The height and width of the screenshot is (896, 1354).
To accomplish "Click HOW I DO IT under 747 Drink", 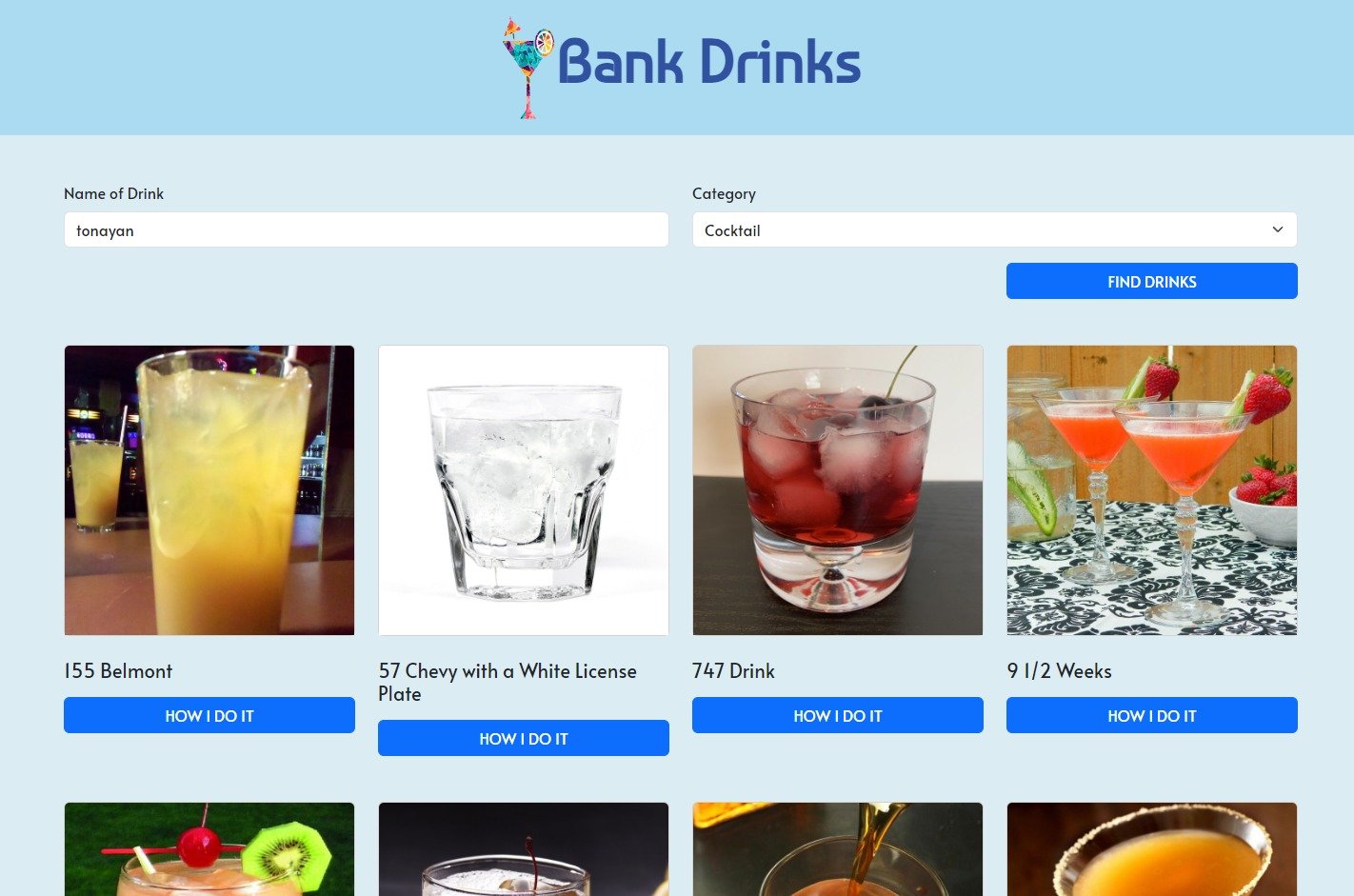I will pyautogui.click(x=838, y=715).
